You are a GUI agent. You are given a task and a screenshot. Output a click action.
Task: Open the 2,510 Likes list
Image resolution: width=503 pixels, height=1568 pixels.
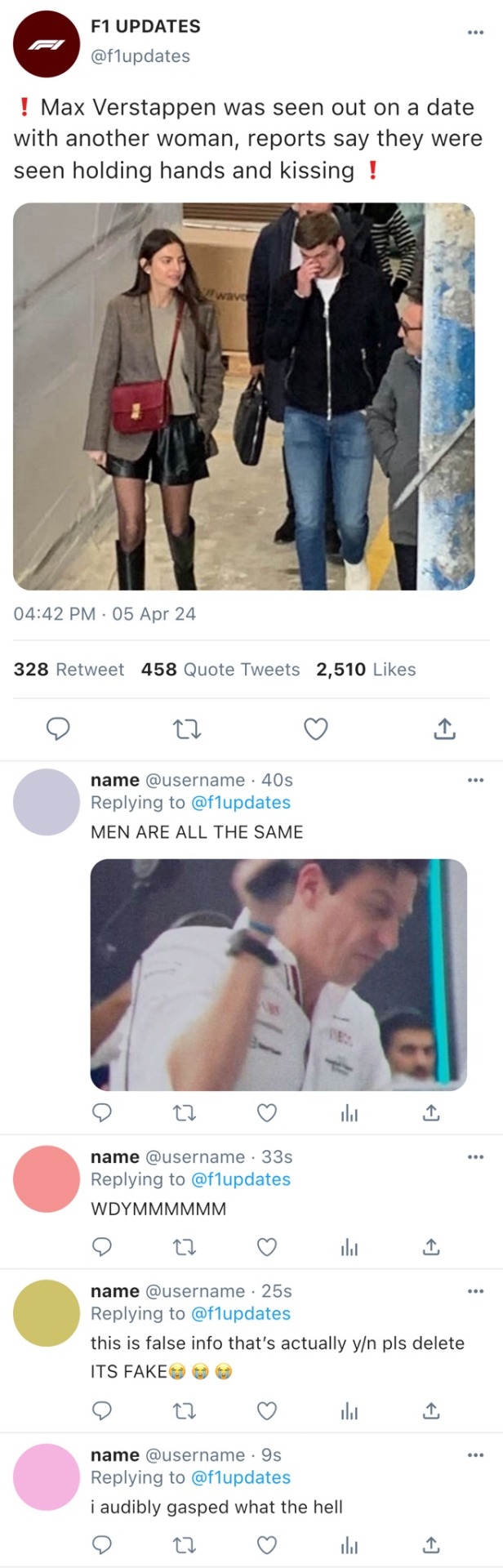coord(366,670)
